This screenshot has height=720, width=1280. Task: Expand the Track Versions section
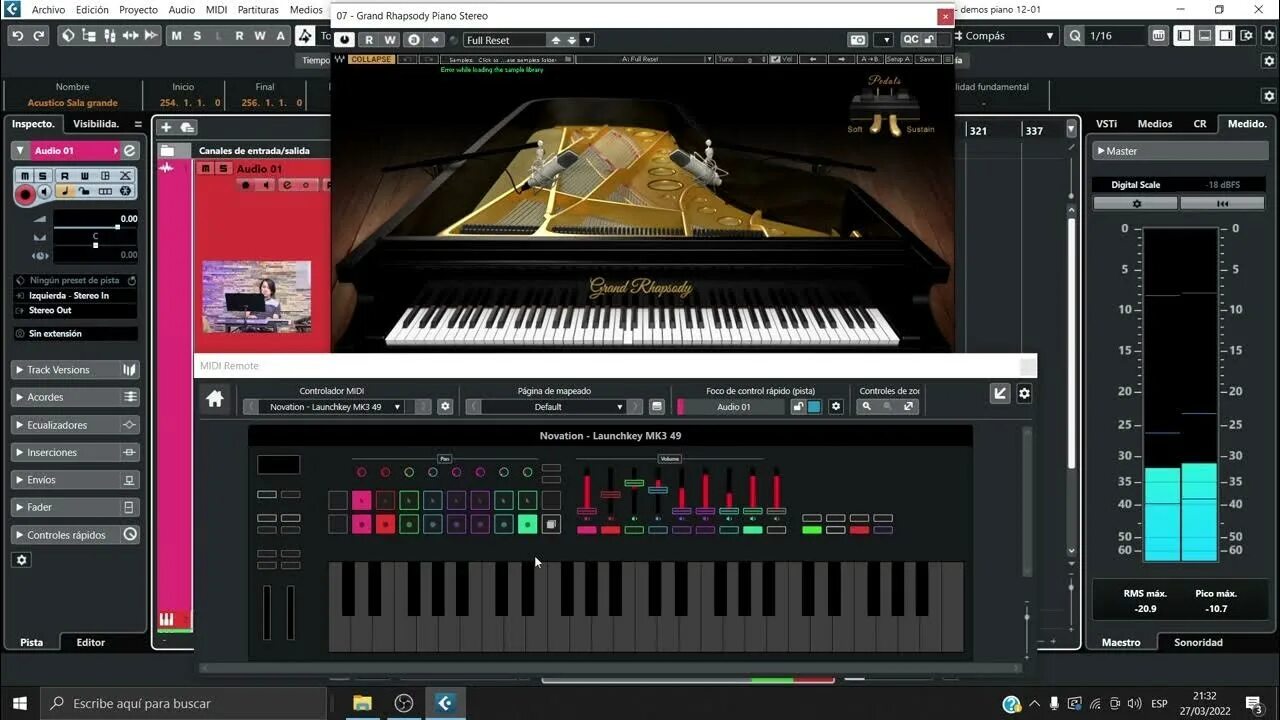(x=75, y=369)
